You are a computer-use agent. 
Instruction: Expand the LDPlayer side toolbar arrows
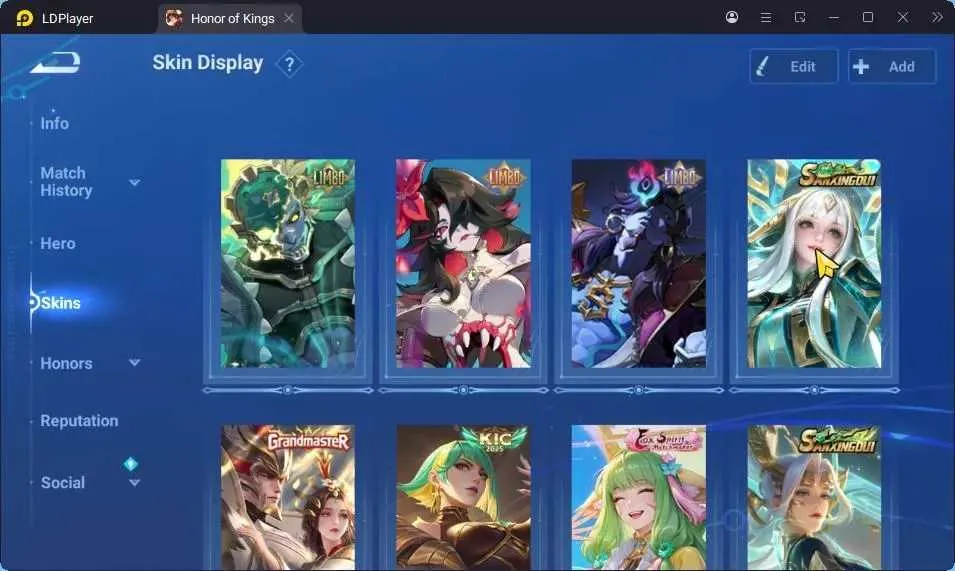click(937, 17)
